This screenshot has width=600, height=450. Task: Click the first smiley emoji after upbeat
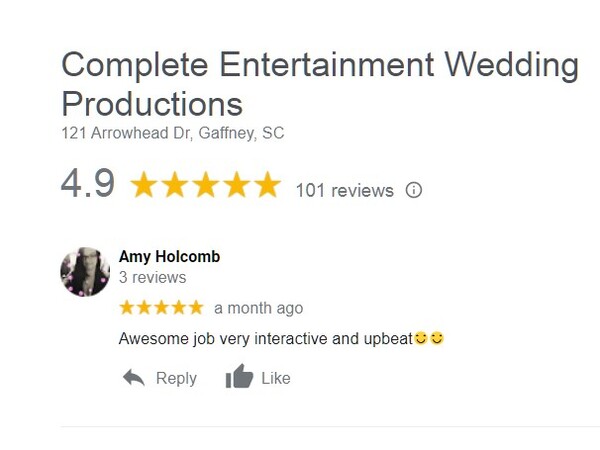(x=421, y=338)
